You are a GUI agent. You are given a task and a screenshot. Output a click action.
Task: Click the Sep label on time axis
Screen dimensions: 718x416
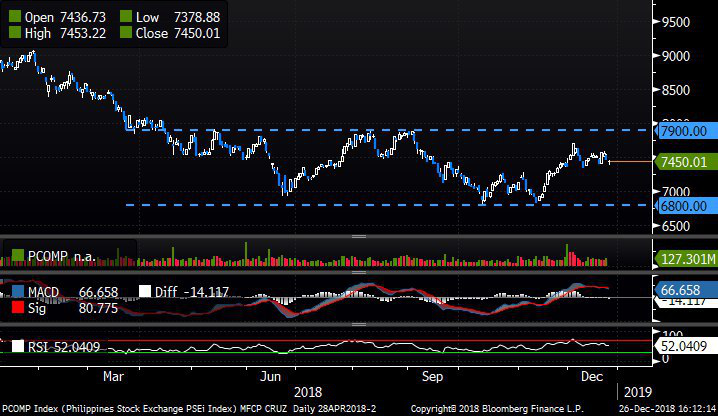[432, 377]
